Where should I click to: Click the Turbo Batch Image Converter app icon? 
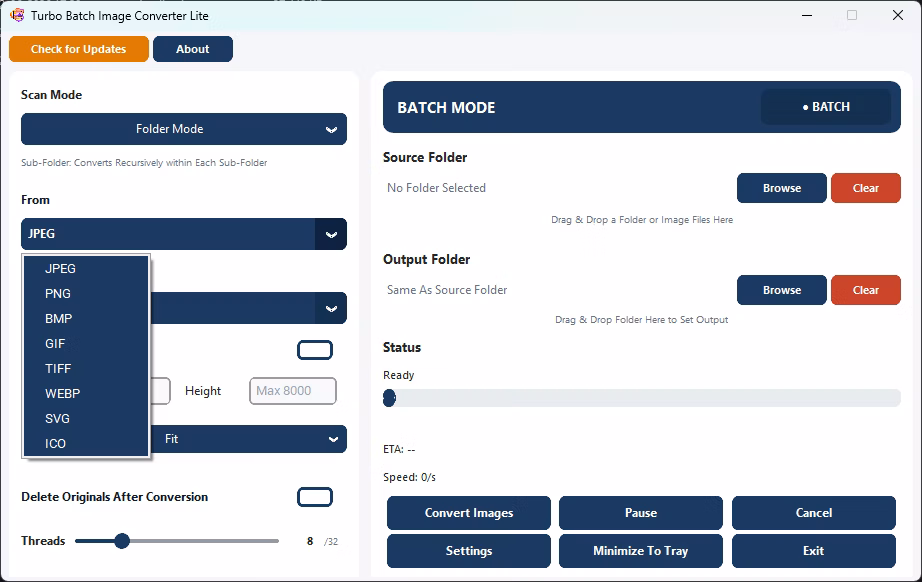[17, 15]
